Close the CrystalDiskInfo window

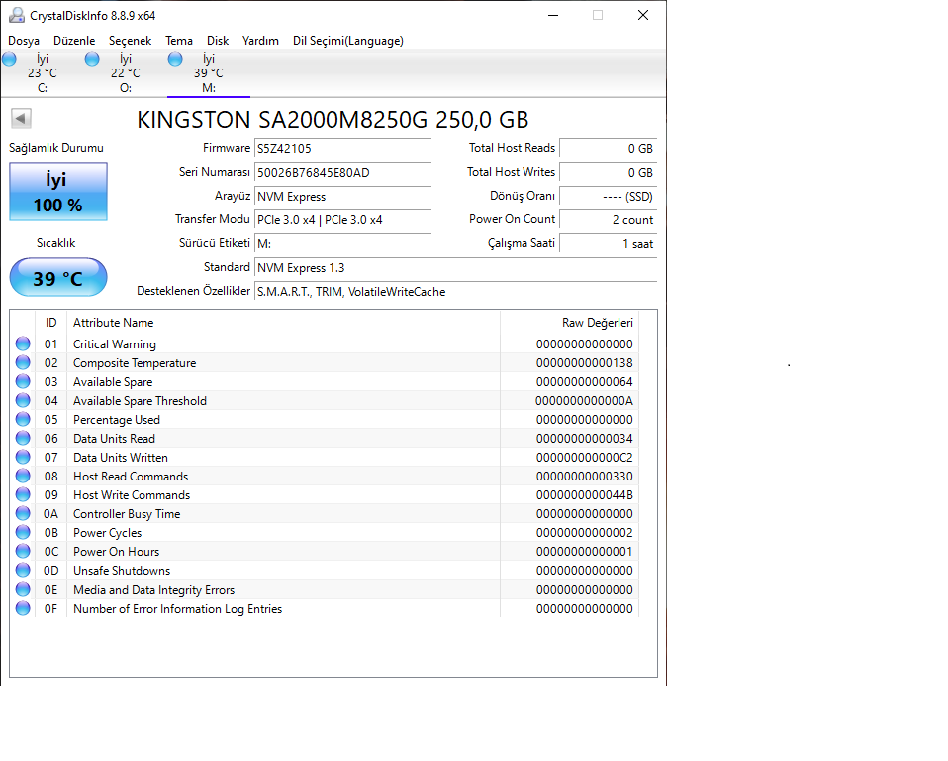coord(643,16)
